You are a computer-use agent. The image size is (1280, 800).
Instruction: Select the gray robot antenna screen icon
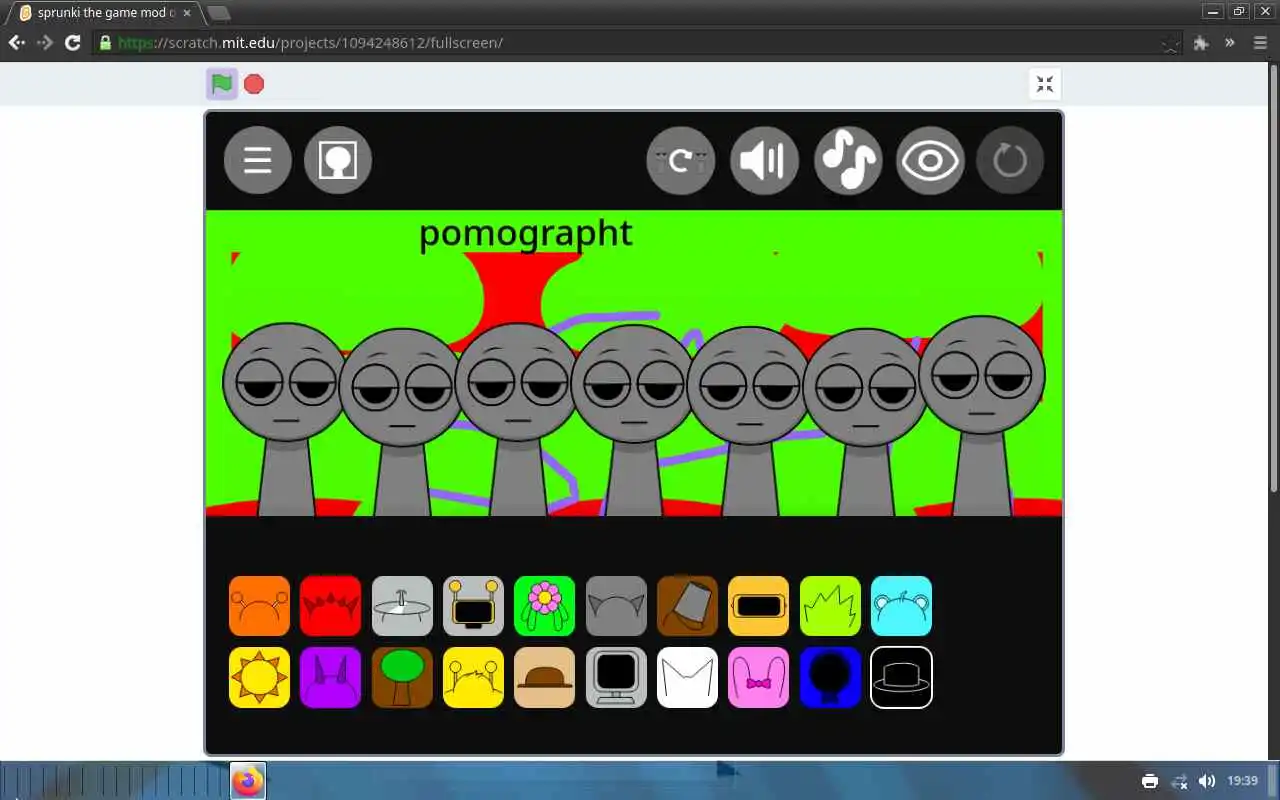coord(473,606)
